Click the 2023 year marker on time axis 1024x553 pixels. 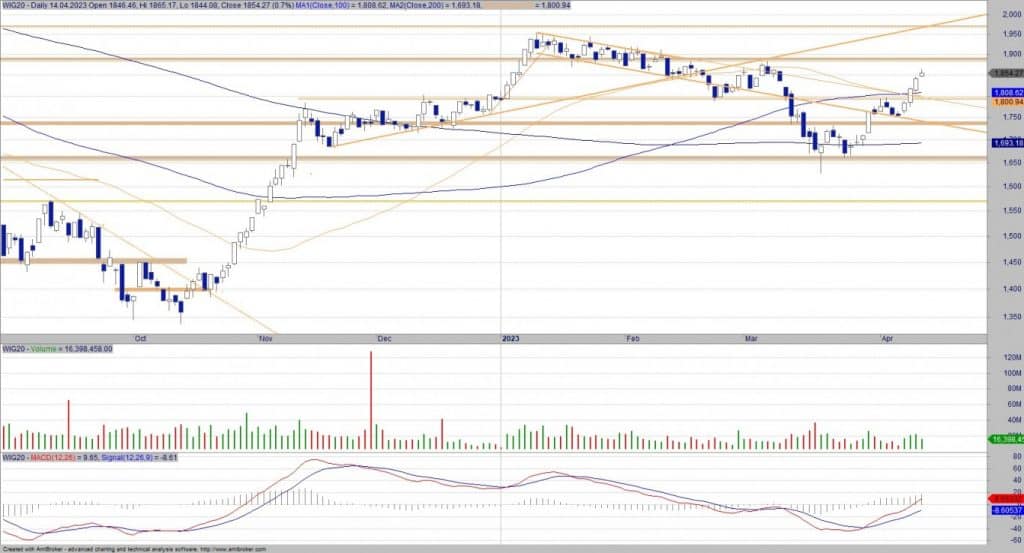pyautogui.click(x=509, y=340)
